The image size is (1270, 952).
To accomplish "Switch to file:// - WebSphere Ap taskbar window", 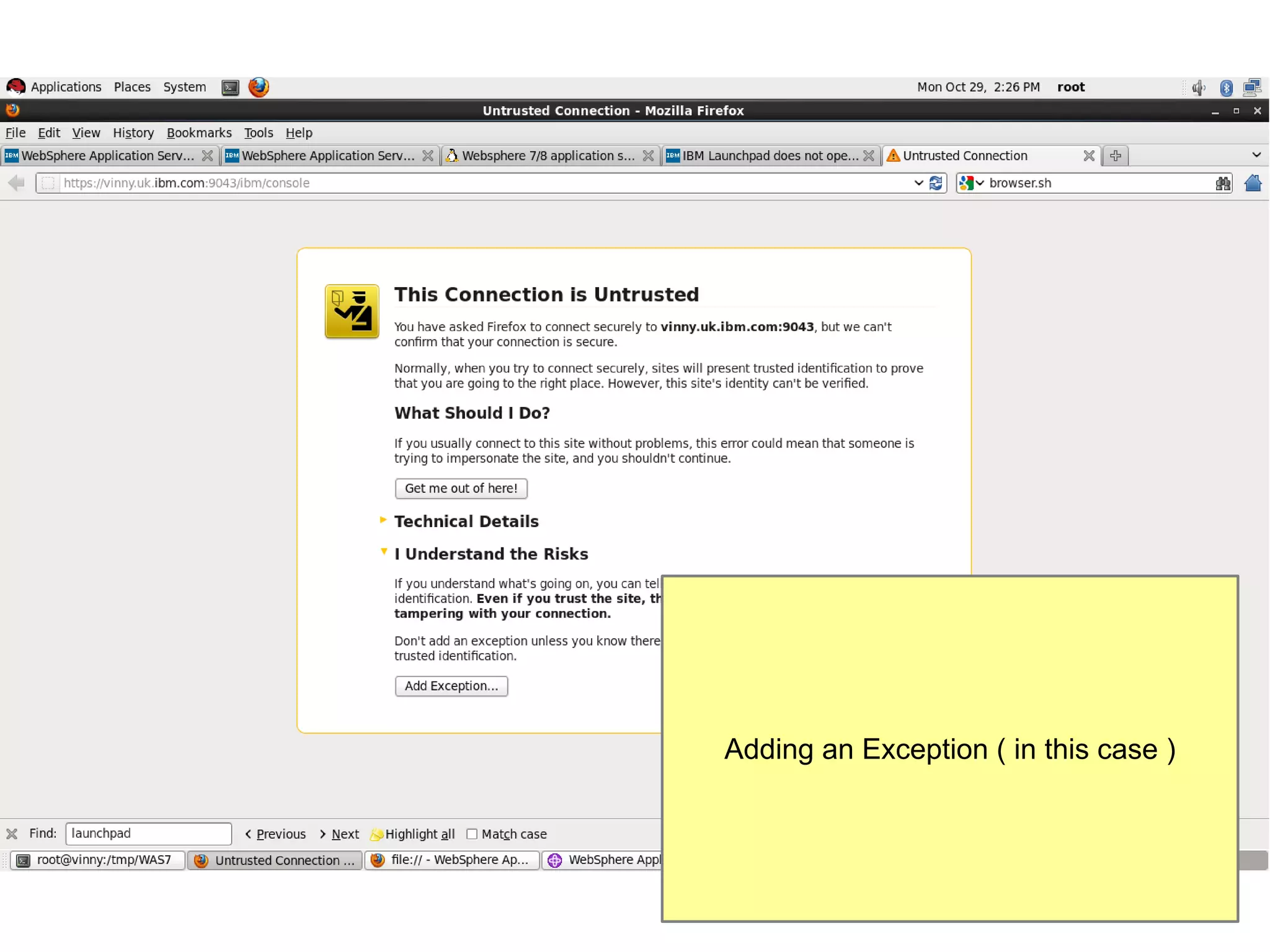I will [451, 860].
